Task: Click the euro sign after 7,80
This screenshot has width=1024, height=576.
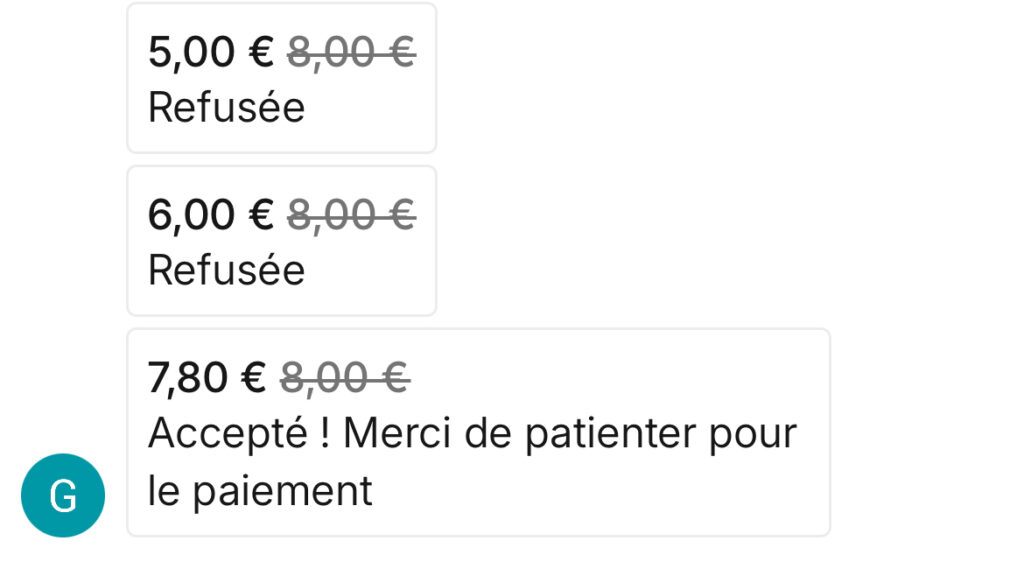Action: [254, 378]
